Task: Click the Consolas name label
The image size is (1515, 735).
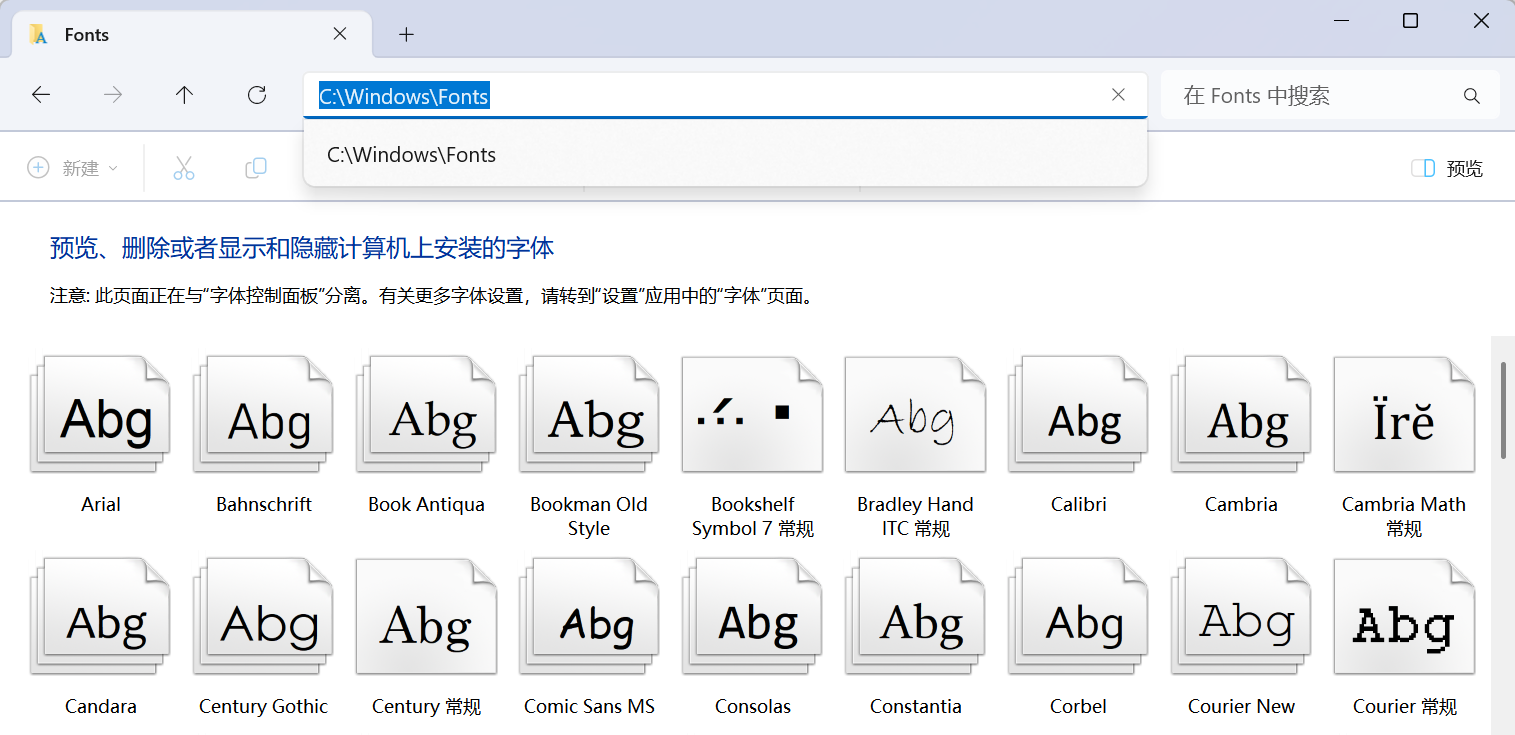Action: (753, 706)
